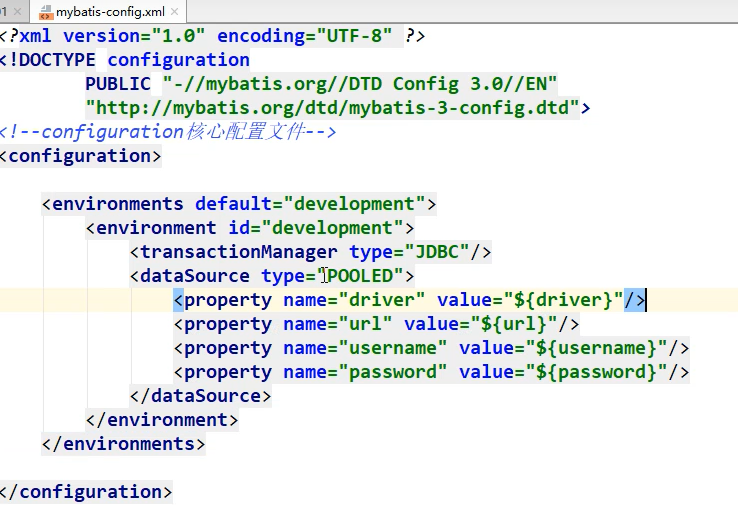This screenshot has width=738, height=505.
Task: Click the "${password}" value
Action: [x=597, y=372]
